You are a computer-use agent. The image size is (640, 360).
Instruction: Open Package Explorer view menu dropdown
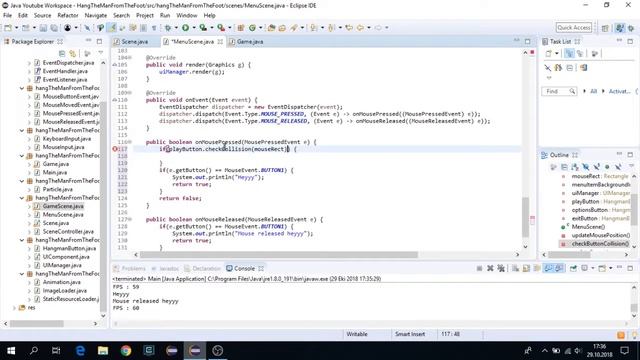100,53
